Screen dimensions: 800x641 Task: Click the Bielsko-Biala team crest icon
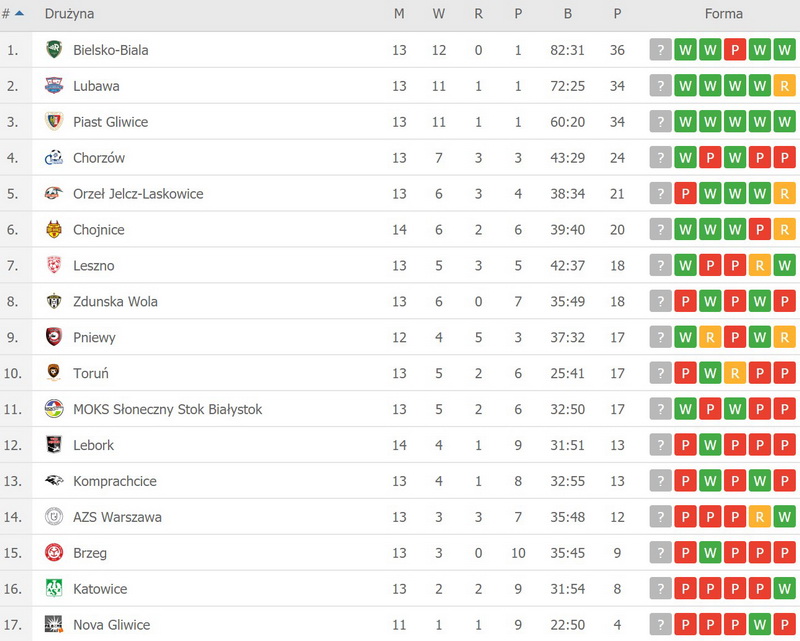(54, 50)
